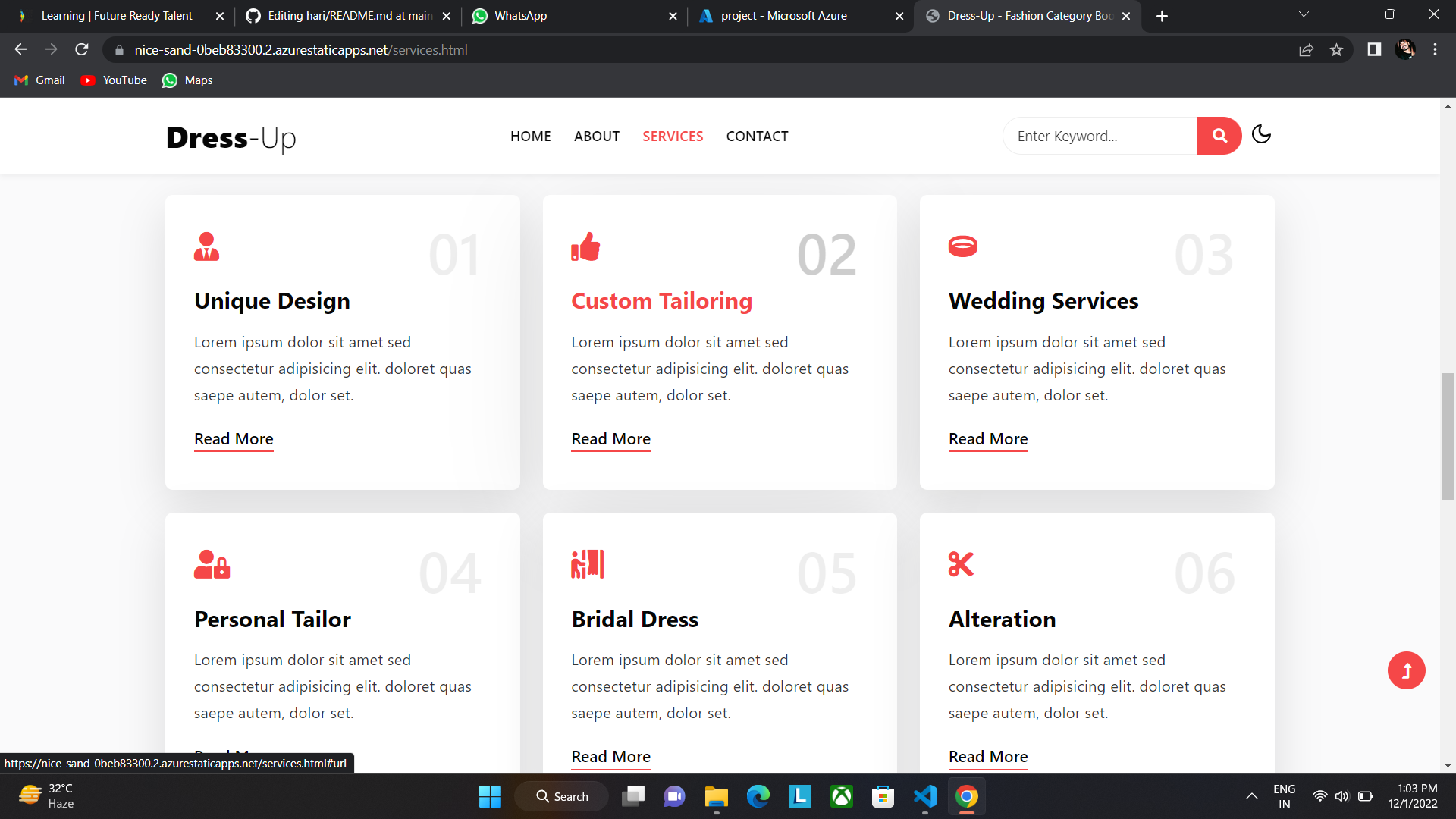Open the CONTACT navigation item
The image size is (1456, 819).
(756, 136)
